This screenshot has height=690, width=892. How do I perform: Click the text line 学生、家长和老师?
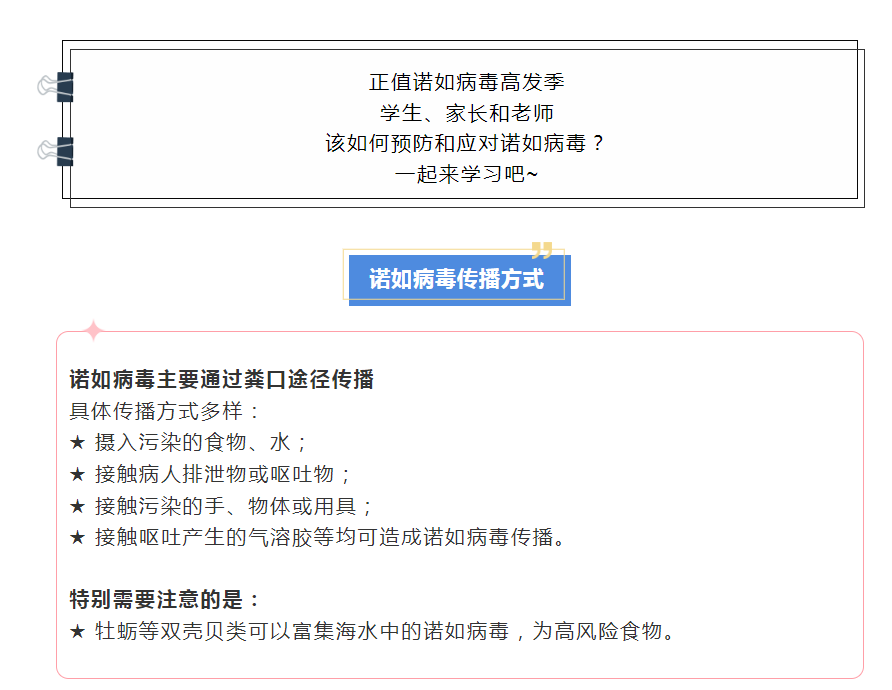point(466,113)
